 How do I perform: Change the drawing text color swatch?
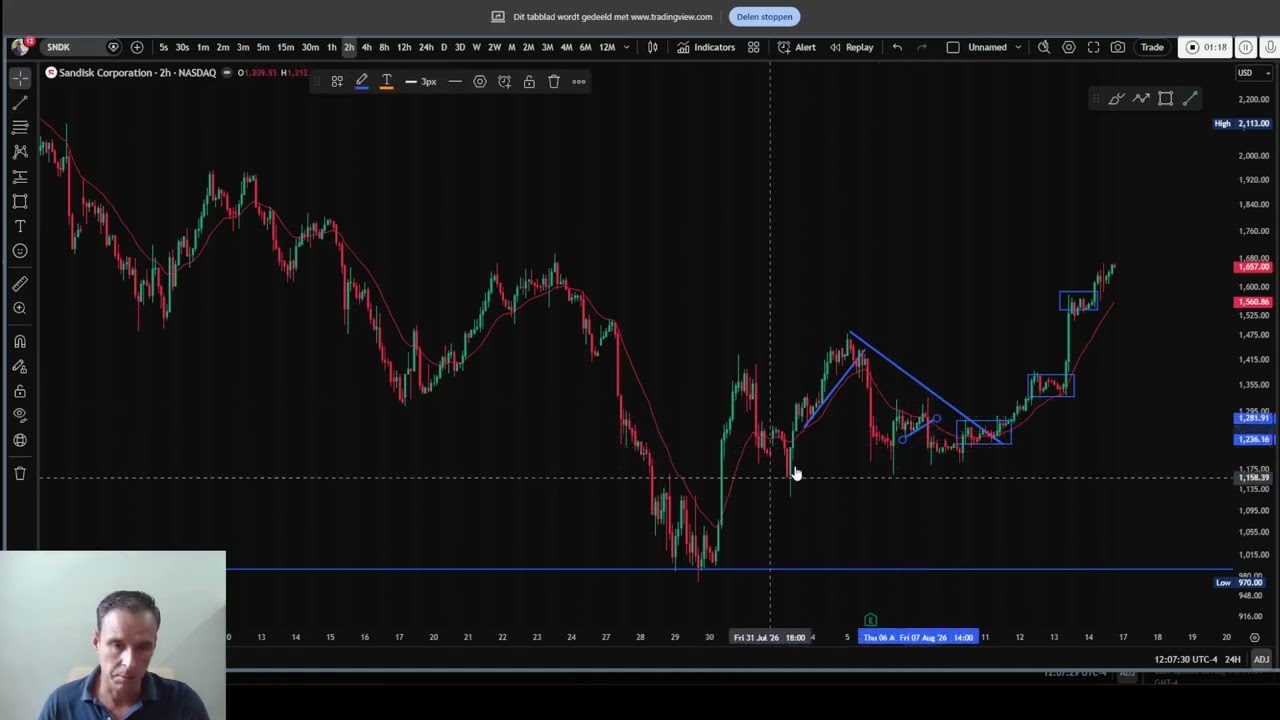pos(387,82)
